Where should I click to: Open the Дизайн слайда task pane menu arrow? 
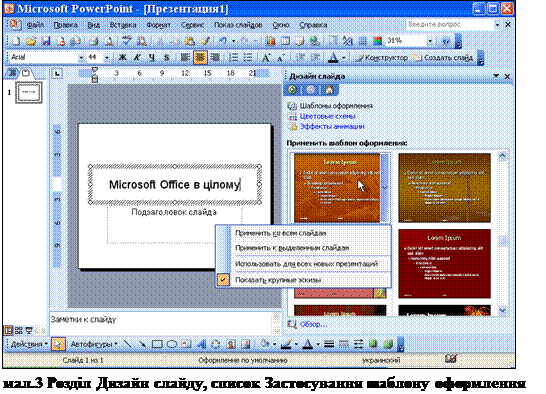(496, 76)
